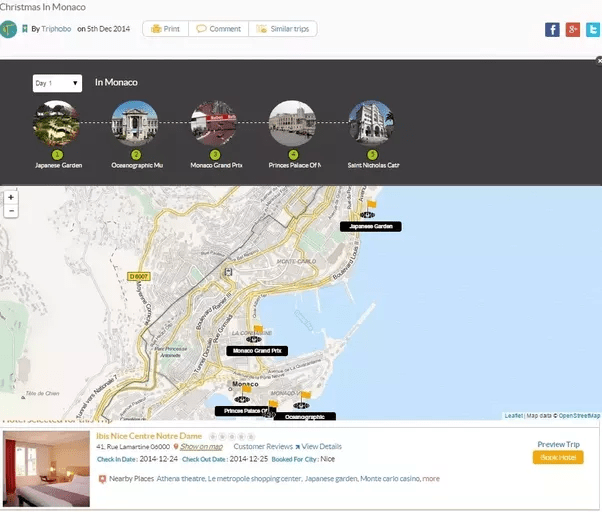Open the Day 1 dropdown
Viewport: 602px width, 512px height.
57,83
